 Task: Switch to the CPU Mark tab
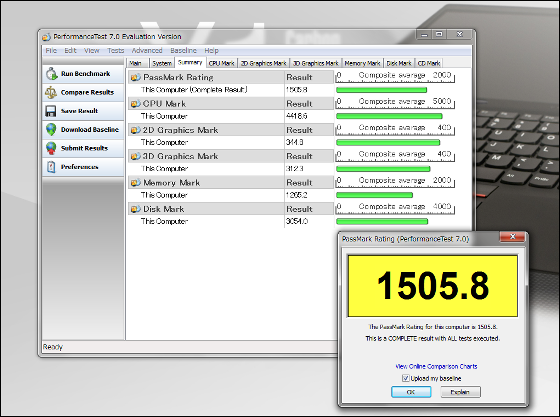click(221, 63)
